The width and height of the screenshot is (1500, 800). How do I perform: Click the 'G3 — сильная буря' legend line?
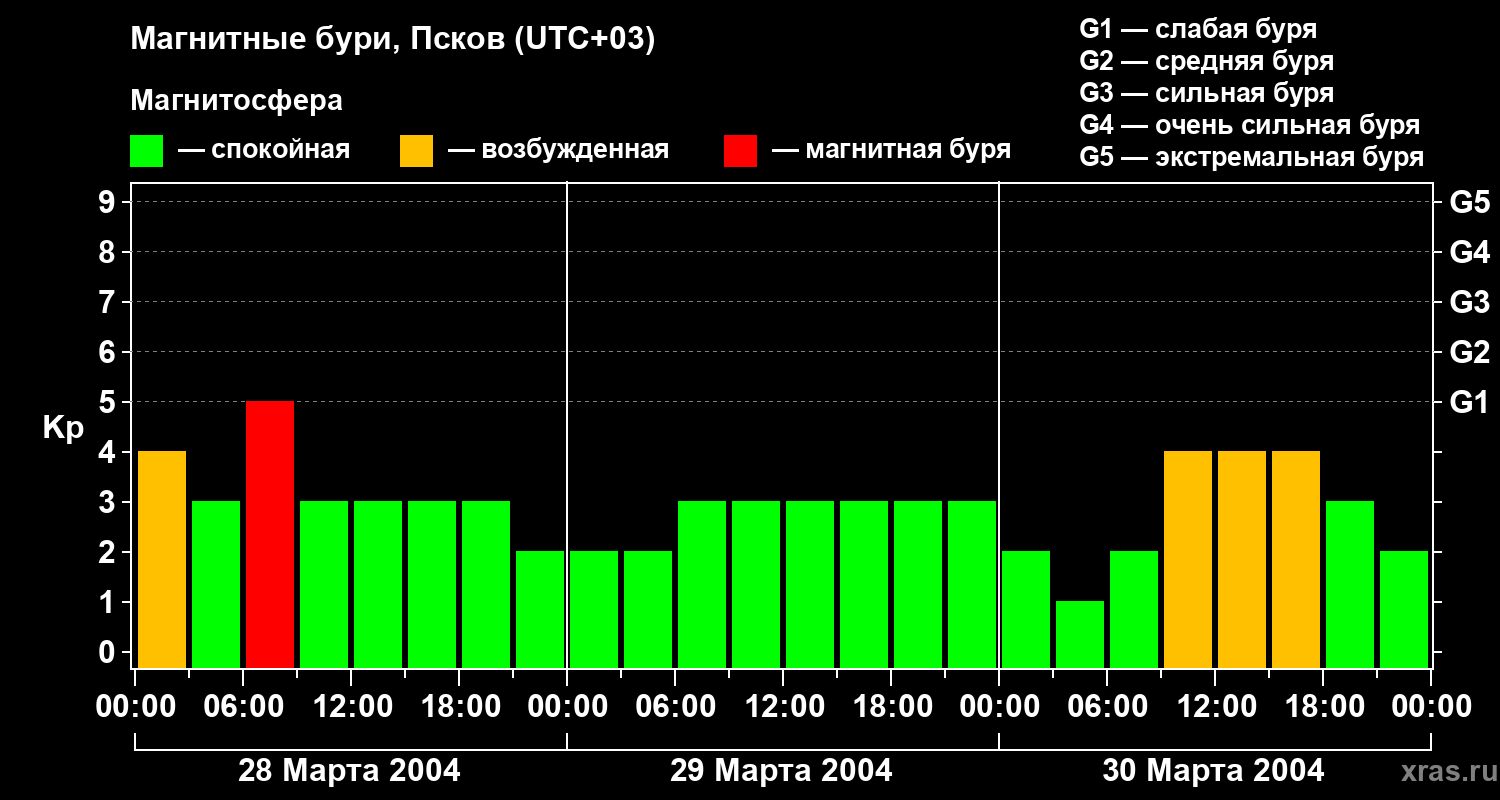coord(1206,93)
